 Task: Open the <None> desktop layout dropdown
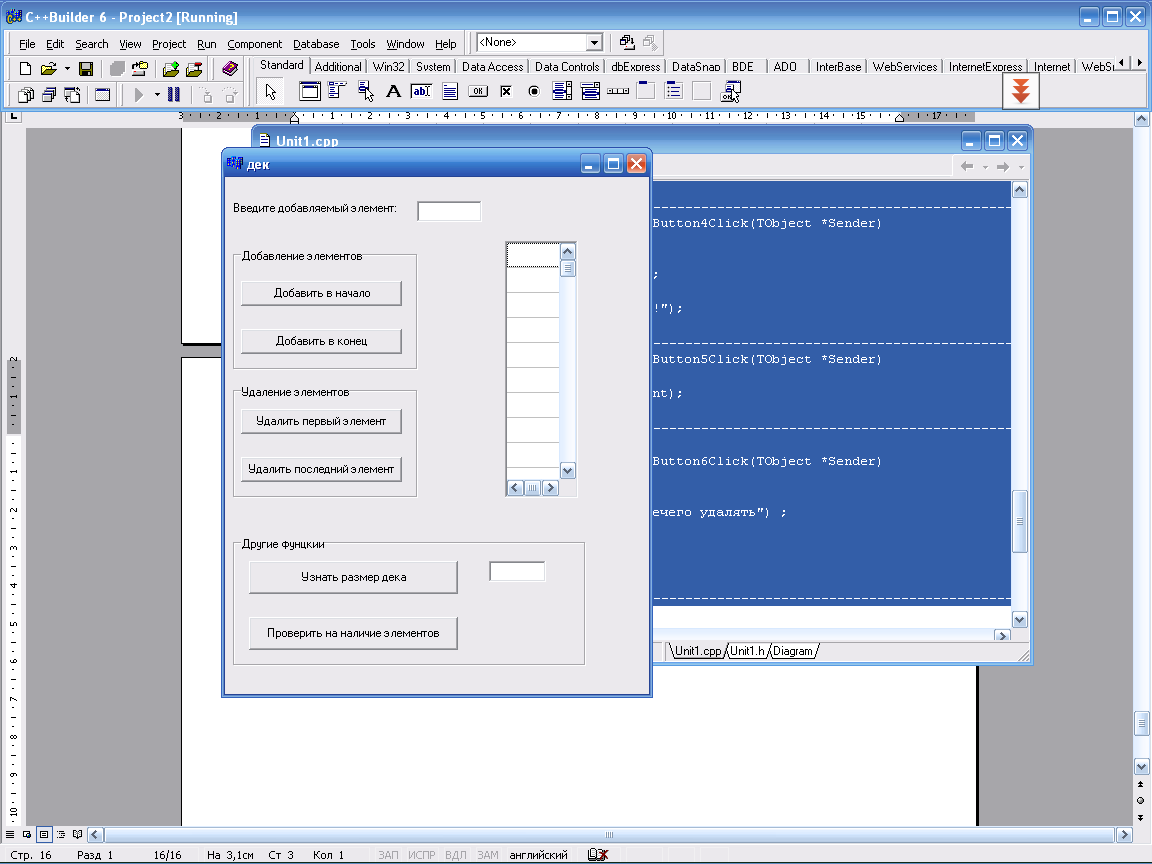click(x=594, y=43)
